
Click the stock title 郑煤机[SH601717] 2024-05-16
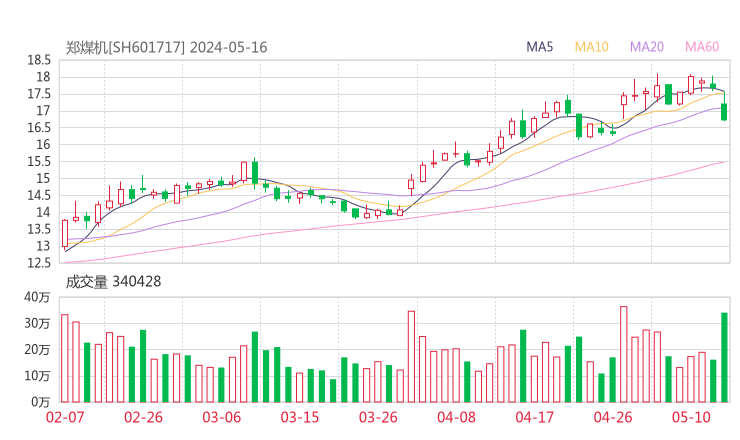click(166, 47)
